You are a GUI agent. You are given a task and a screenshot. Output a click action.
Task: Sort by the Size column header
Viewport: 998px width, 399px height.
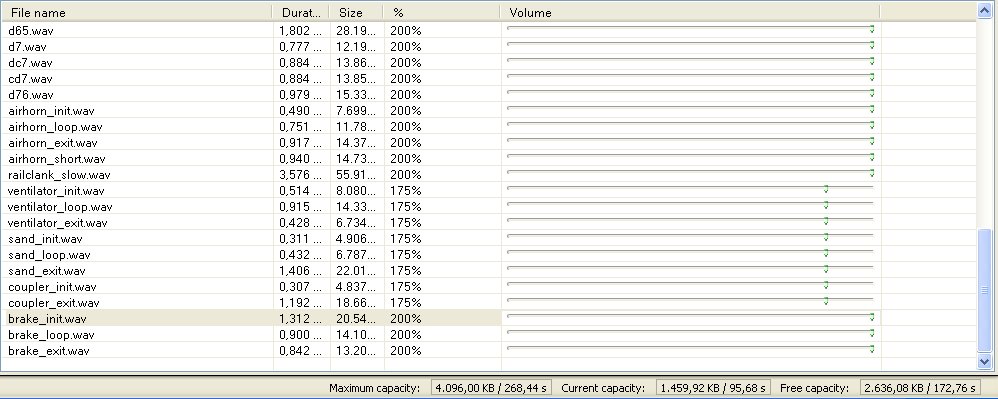point(356,12)
